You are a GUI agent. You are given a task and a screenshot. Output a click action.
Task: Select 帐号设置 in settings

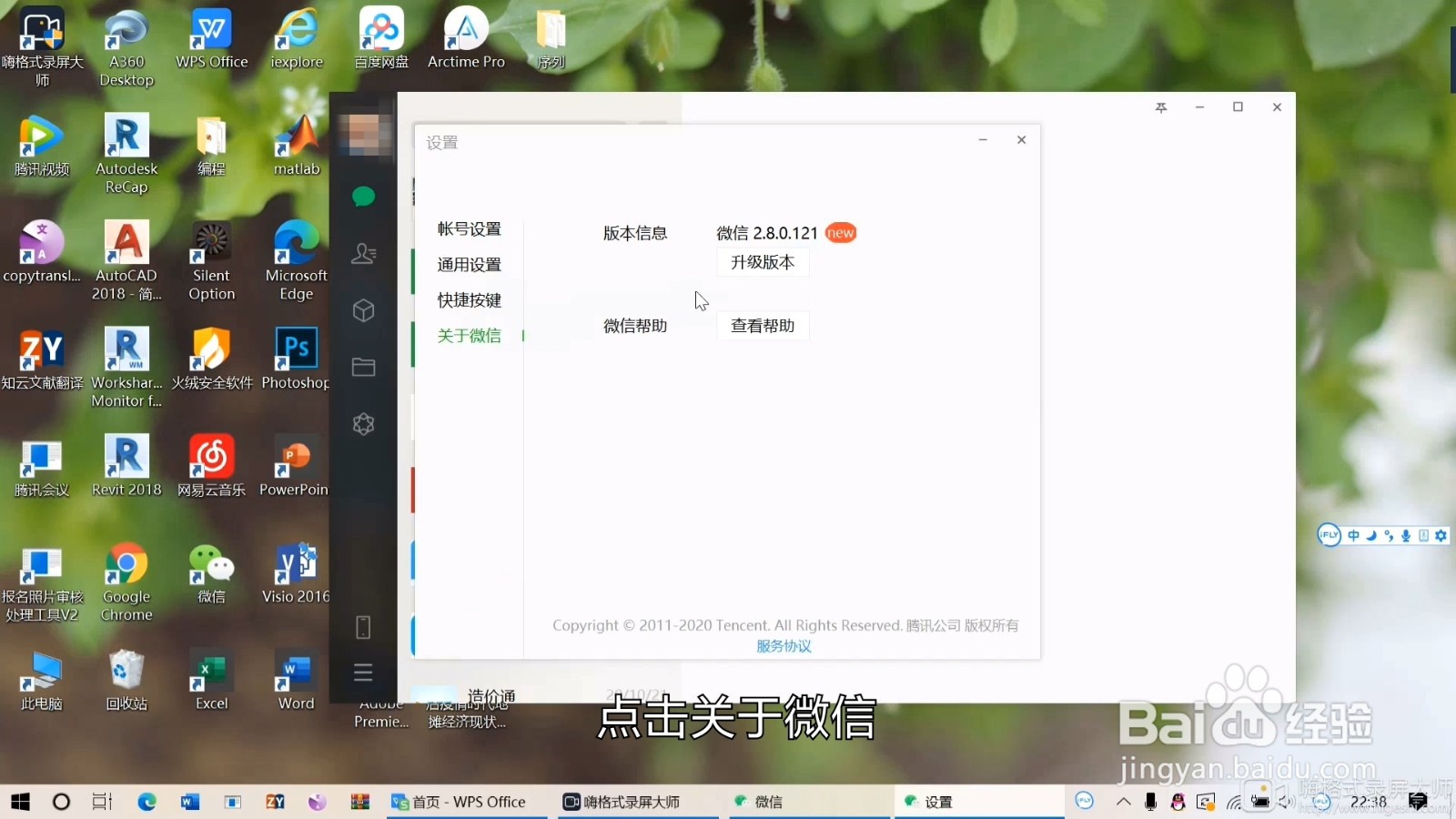(469, 228)
